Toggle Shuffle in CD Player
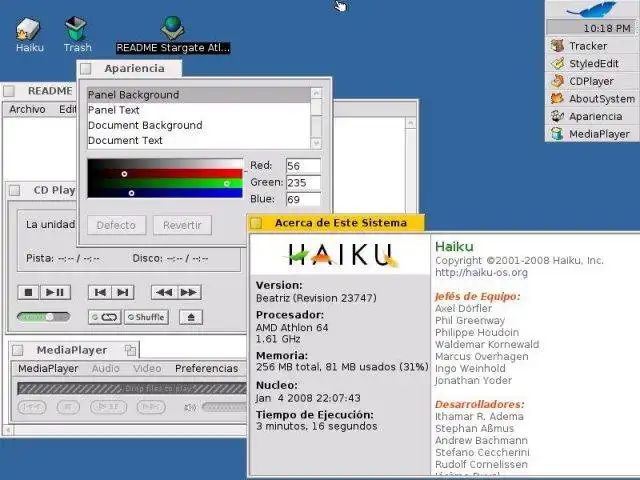Image resolution: width=640 pixels, height=480 pixels. (146, 317)
